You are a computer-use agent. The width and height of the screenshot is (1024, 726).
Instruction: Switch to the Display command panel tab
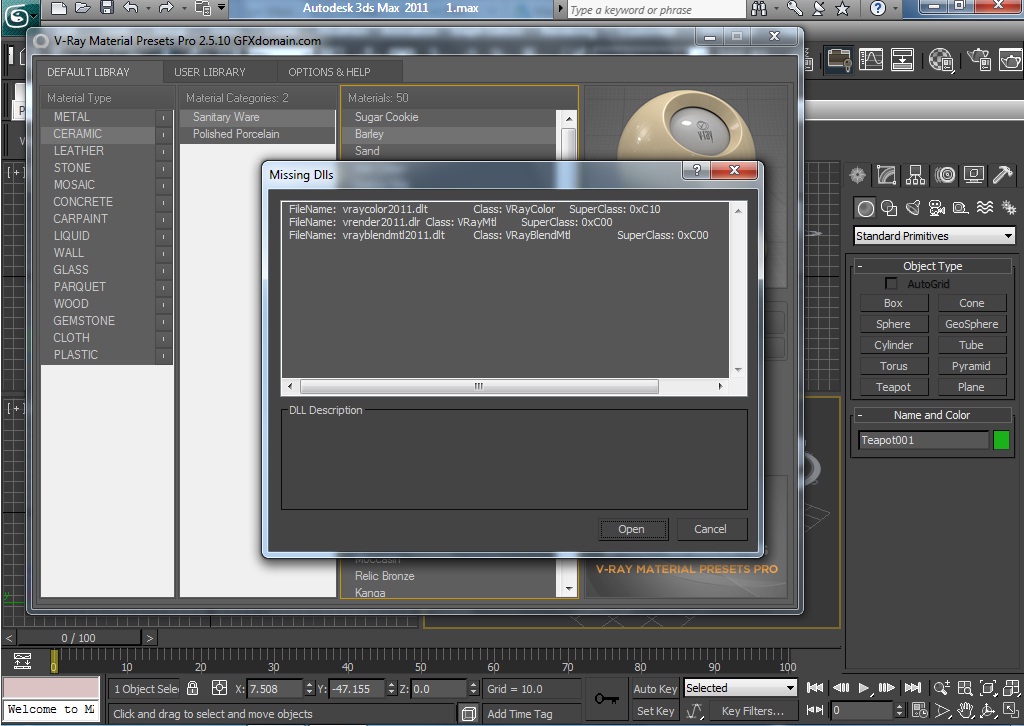pos(974,175)
